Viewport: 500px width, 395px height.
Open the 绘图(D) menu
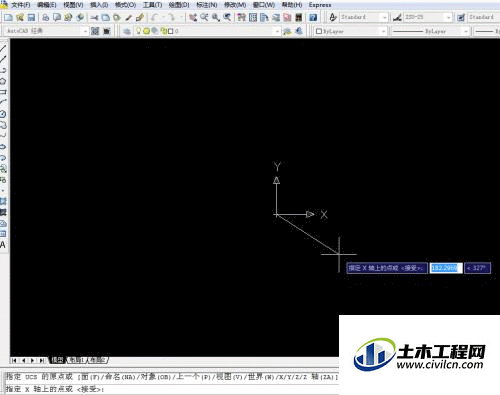tap(179, 5)
